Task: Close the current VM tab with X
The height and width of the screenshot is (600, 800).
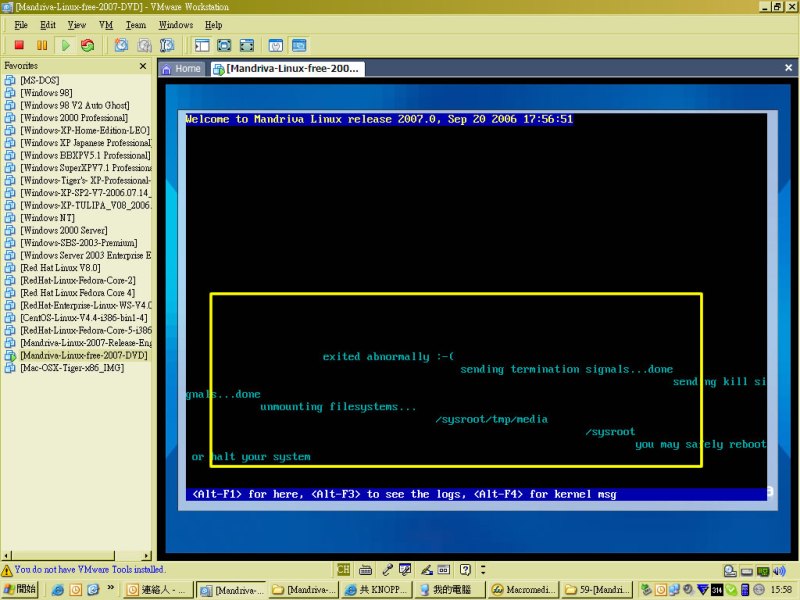Action: (x=788, y=68)
